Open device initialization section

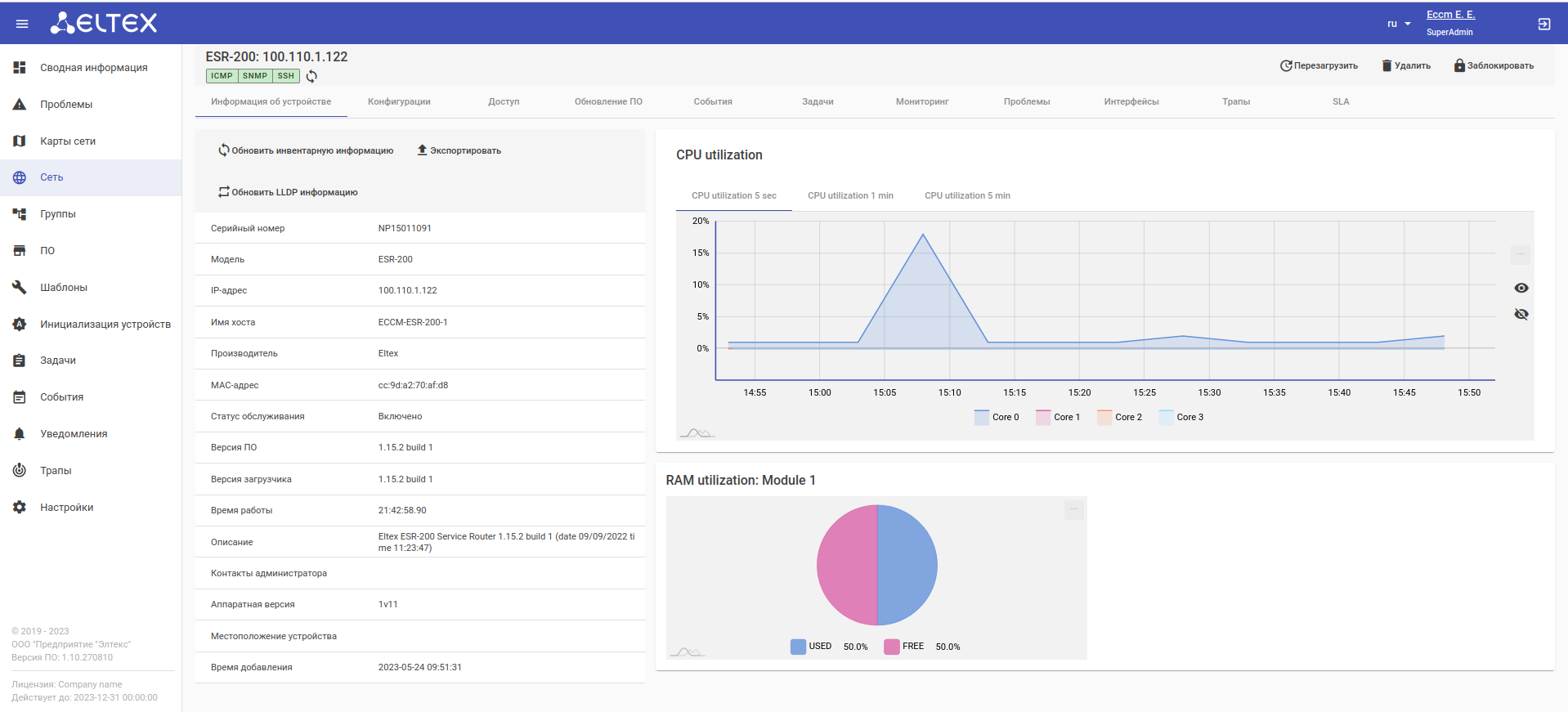click(x=105, y=325)
